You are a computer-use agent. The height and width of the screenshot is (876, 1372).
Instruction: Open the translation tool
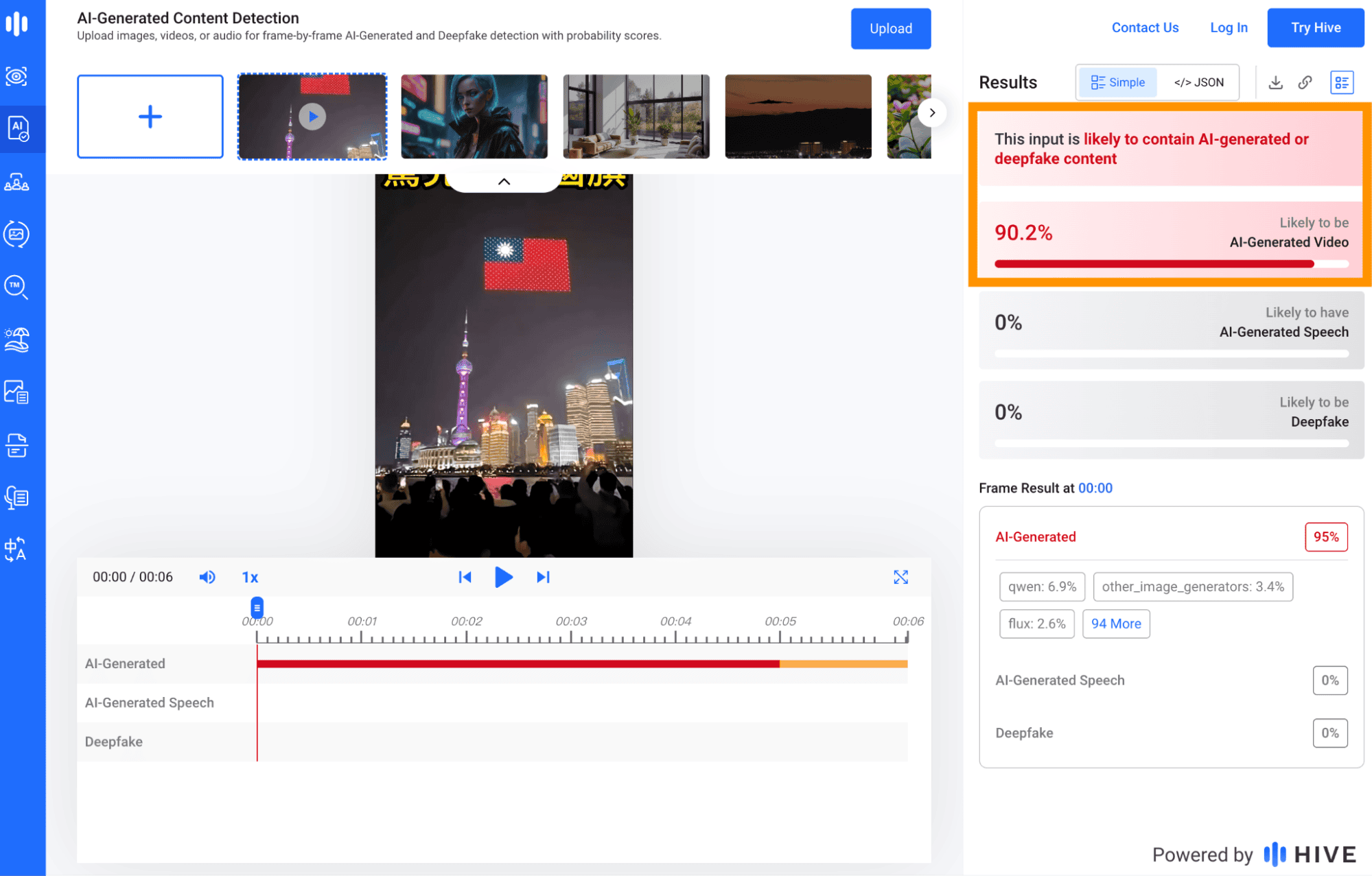pos(17,549)
